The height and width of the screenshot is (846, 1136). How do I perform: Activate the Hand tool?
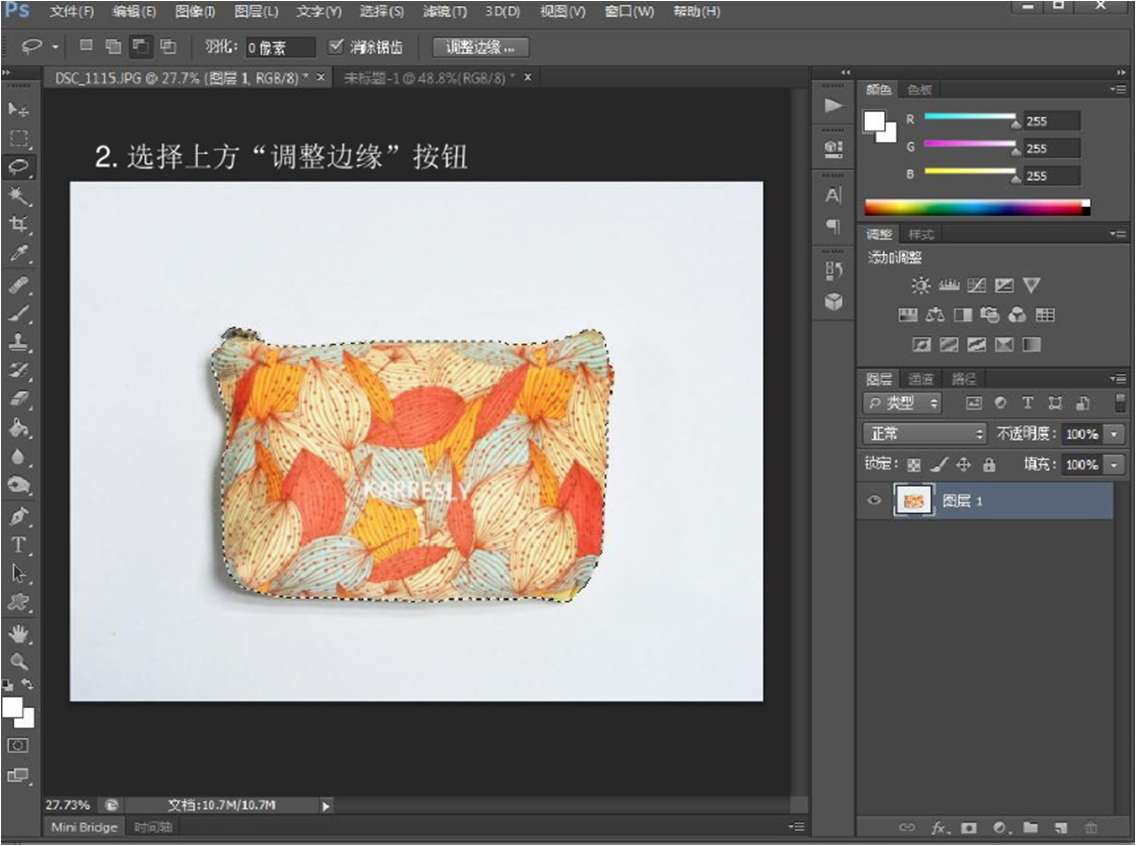point(19,633)
